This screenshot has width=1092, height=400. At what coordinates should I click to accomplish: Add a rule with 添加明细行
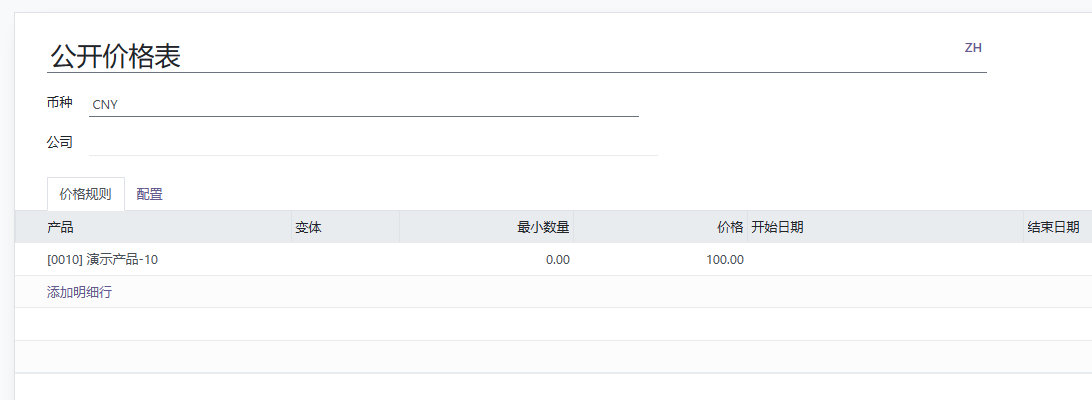tap(79, 292)
